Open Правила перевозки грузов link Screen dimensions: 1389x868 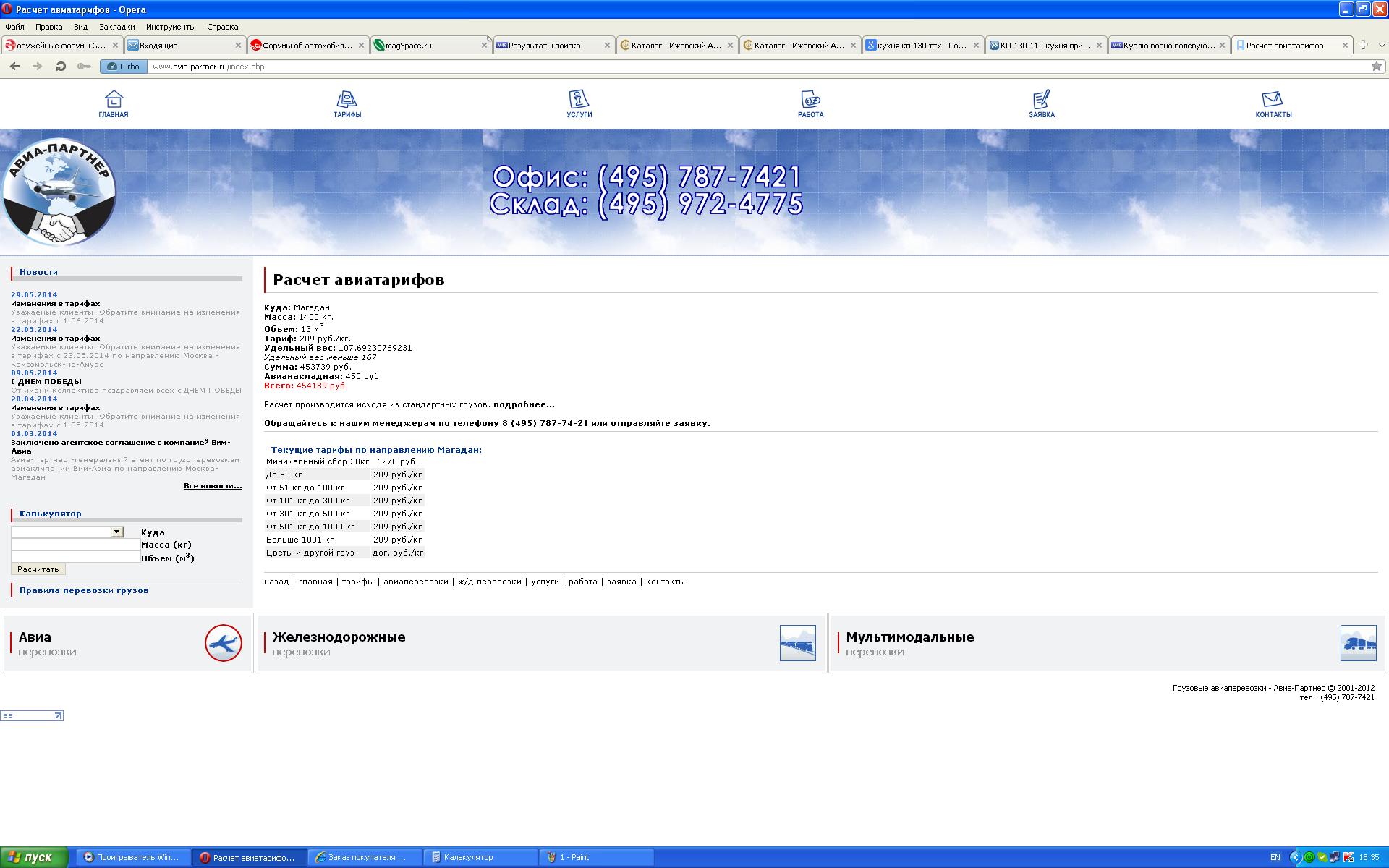coord(84,590)
